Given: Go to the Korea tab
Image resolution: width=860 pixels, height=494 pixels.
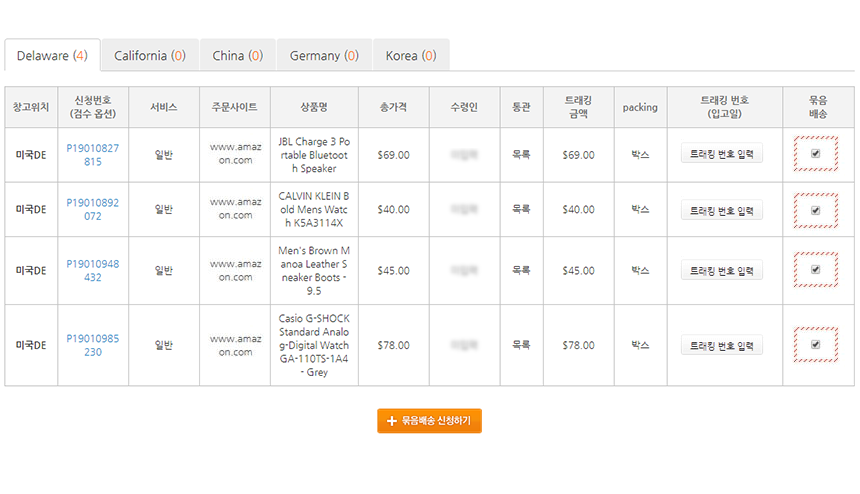Looking at the screenshot, I should (x=410, y=56).
